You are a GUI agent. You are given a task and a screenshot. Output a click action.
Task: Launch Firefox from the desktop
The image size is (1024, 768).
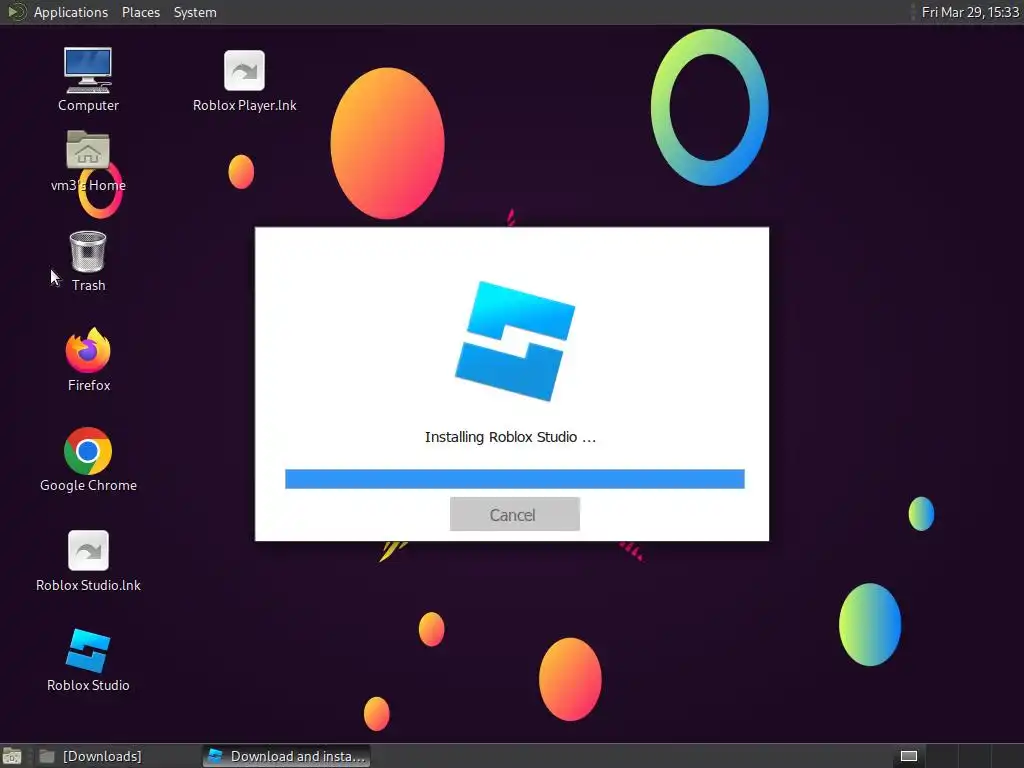coord(88,359)
